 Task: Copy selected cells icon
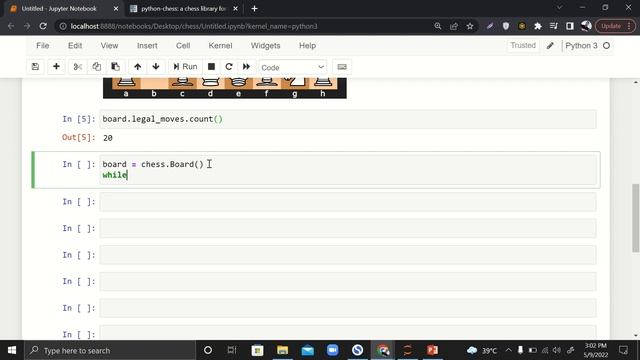(x=96, y=67)
